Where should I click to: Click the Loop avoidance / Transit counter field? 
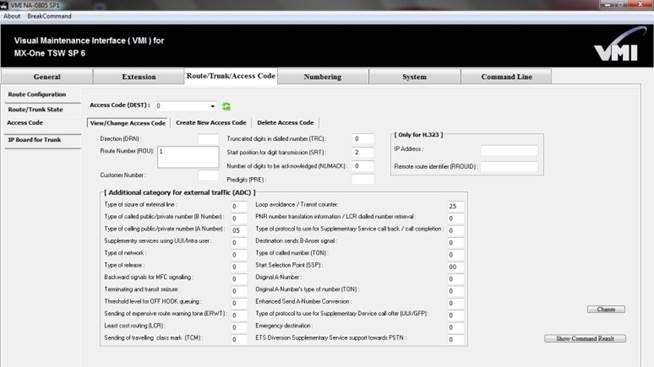(456, 206)
